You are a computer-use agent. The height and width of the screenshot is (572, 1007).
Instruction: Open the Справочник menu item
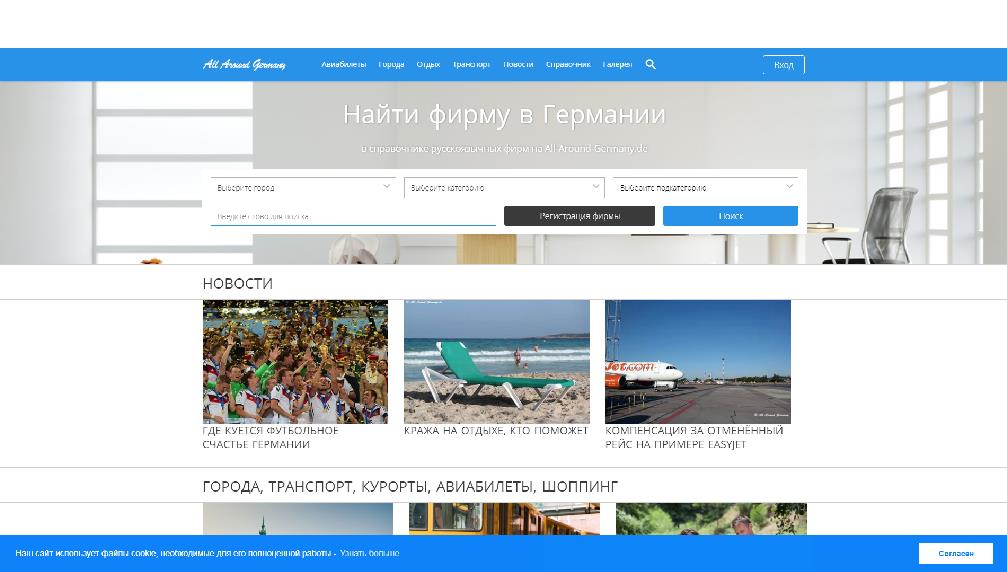pyautogui.click(x=568, y=64)
